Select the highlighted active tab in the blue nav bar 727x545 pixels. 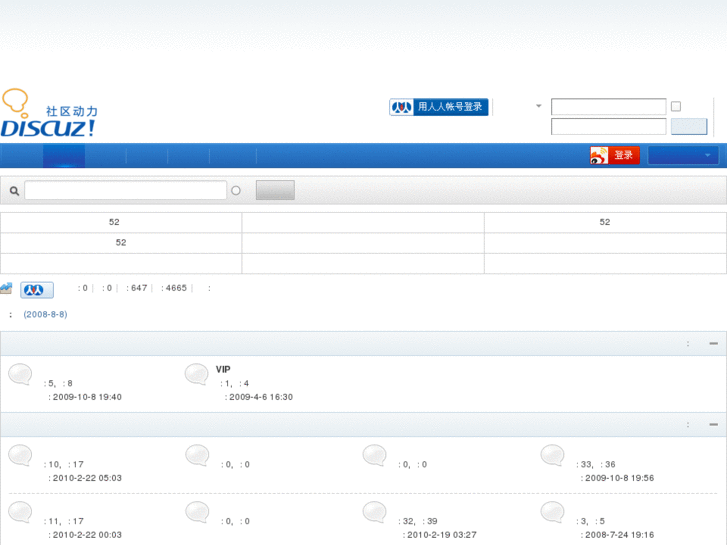click(64, 156)
